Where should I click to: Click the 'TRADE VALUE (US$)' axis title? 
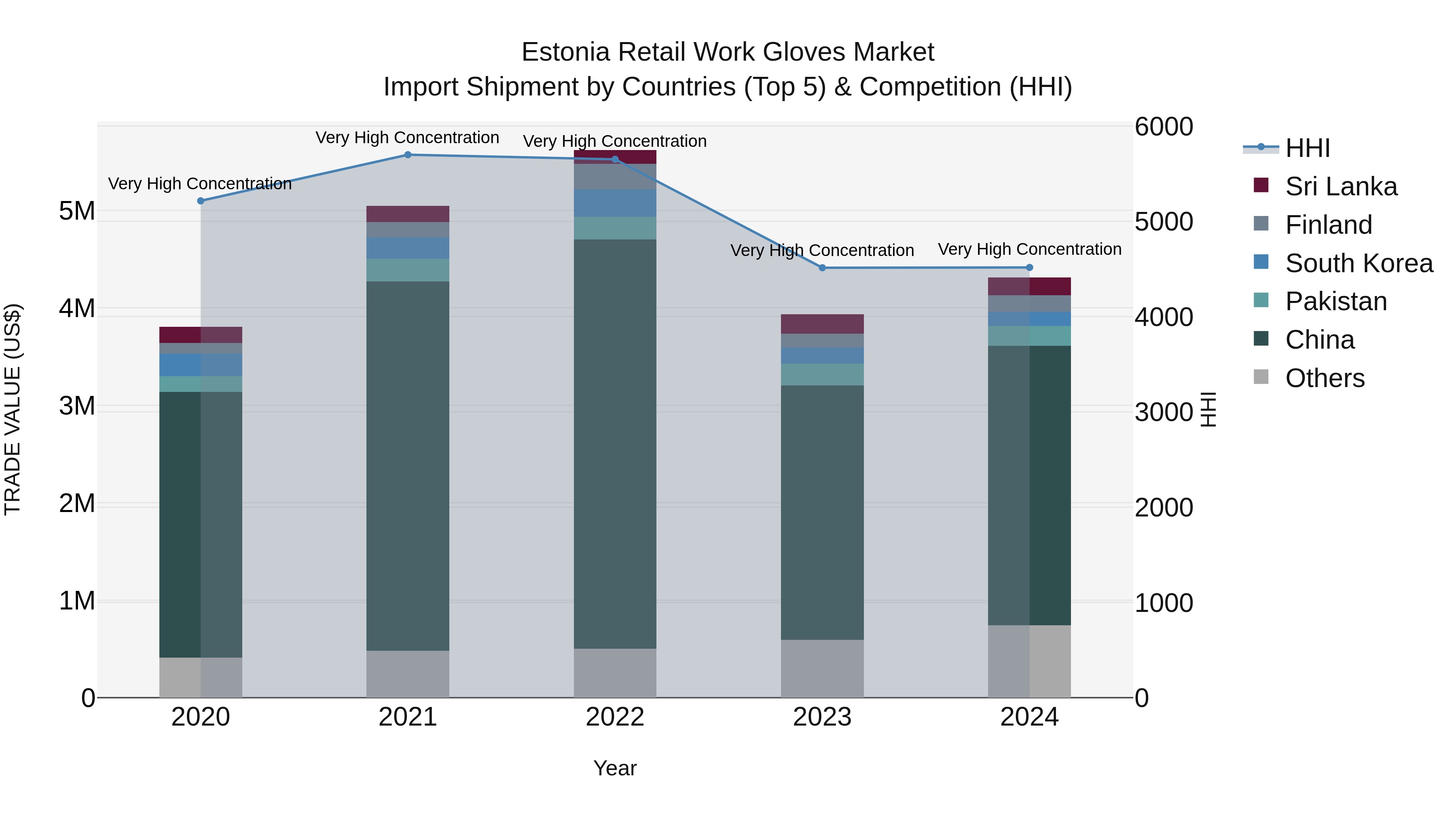(13, 409)
